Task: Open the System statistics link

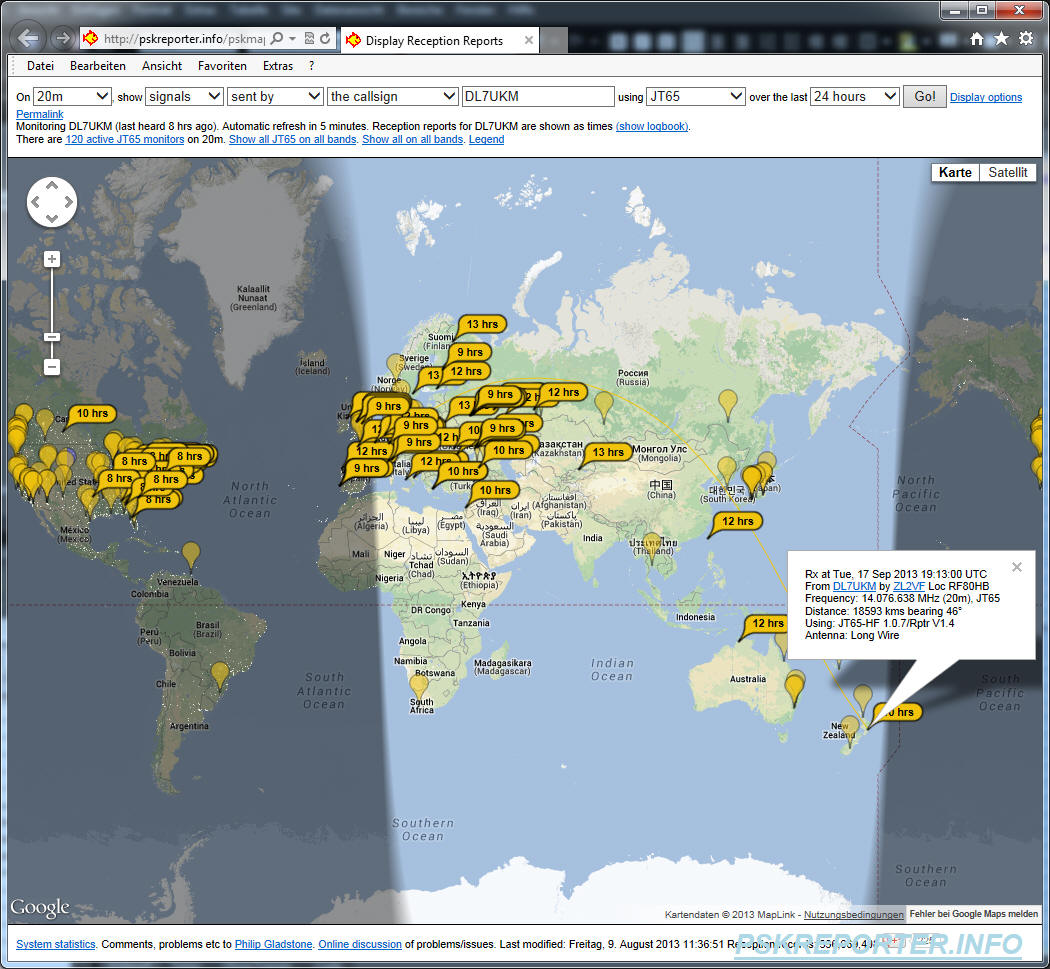Action: tap(56, 944)
